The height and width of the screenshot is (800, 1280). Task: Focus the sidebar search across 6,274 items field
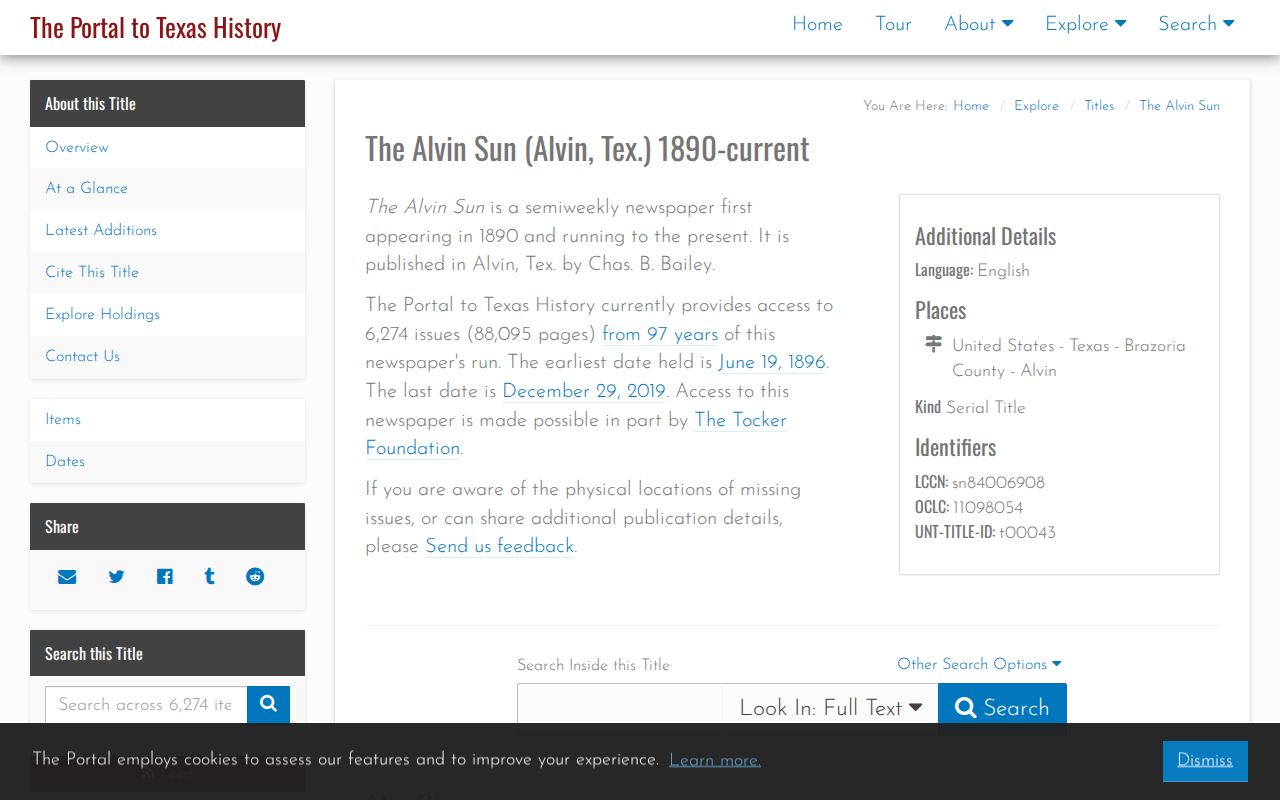click(146, 704)
